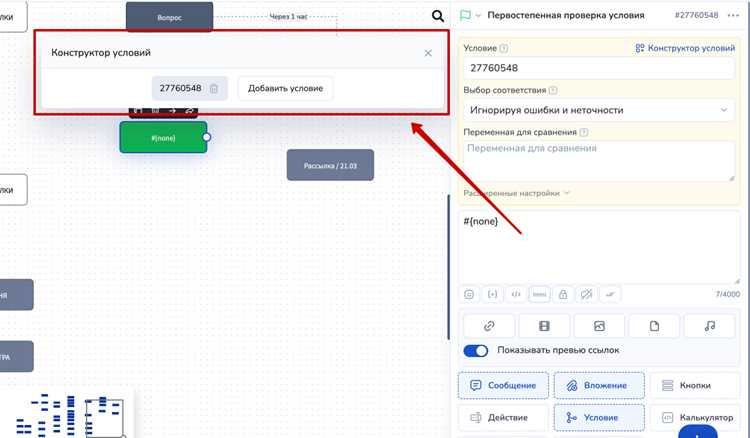Delete condition 27760548 via trash icon
Screen dimensions: 750x438
[214, 88]
